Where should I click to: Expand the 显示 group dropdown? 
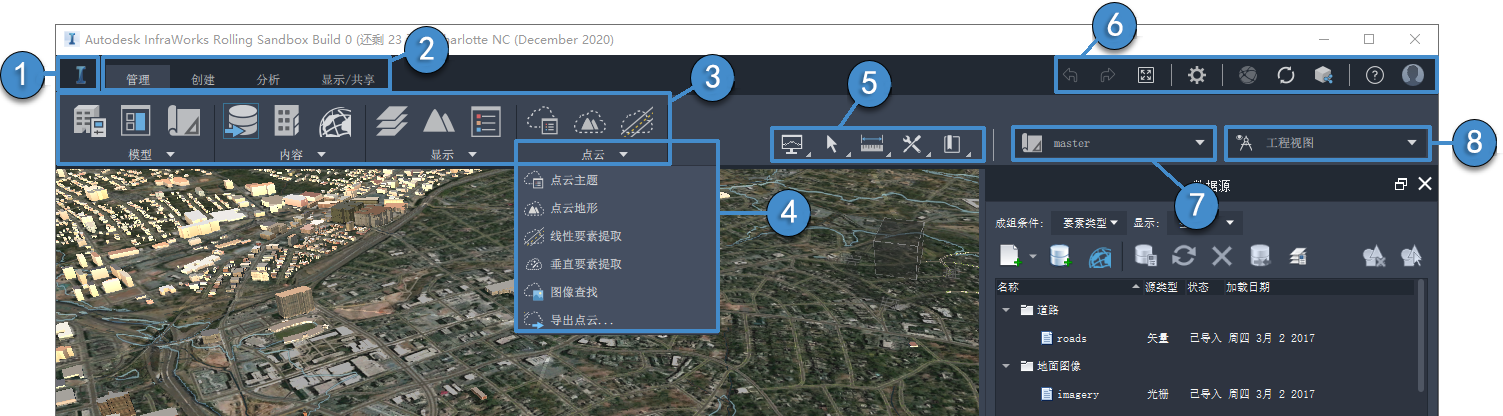click(471, 155)
